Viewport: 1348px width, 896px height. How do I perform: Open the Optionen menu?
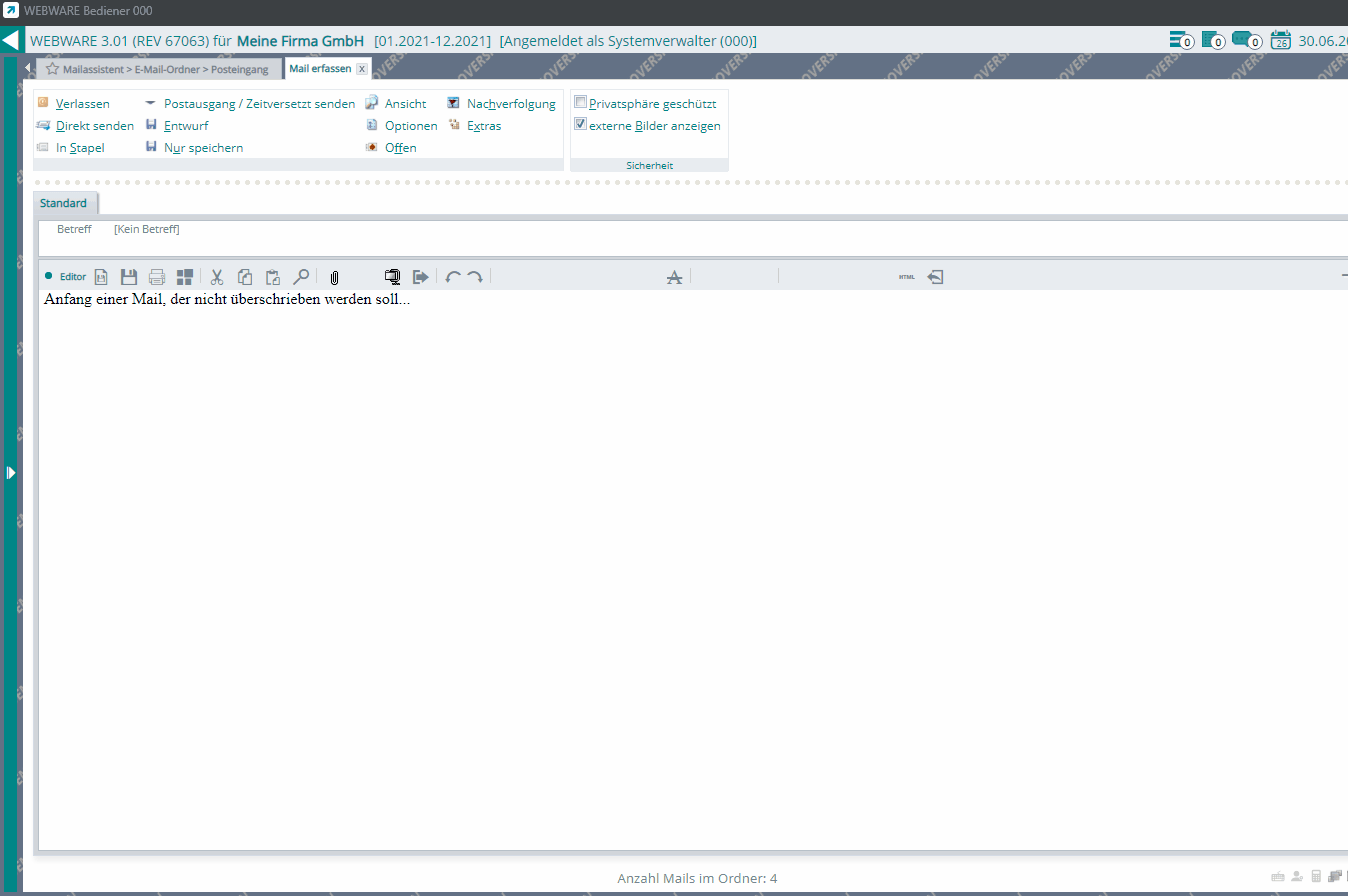point(410,126)
